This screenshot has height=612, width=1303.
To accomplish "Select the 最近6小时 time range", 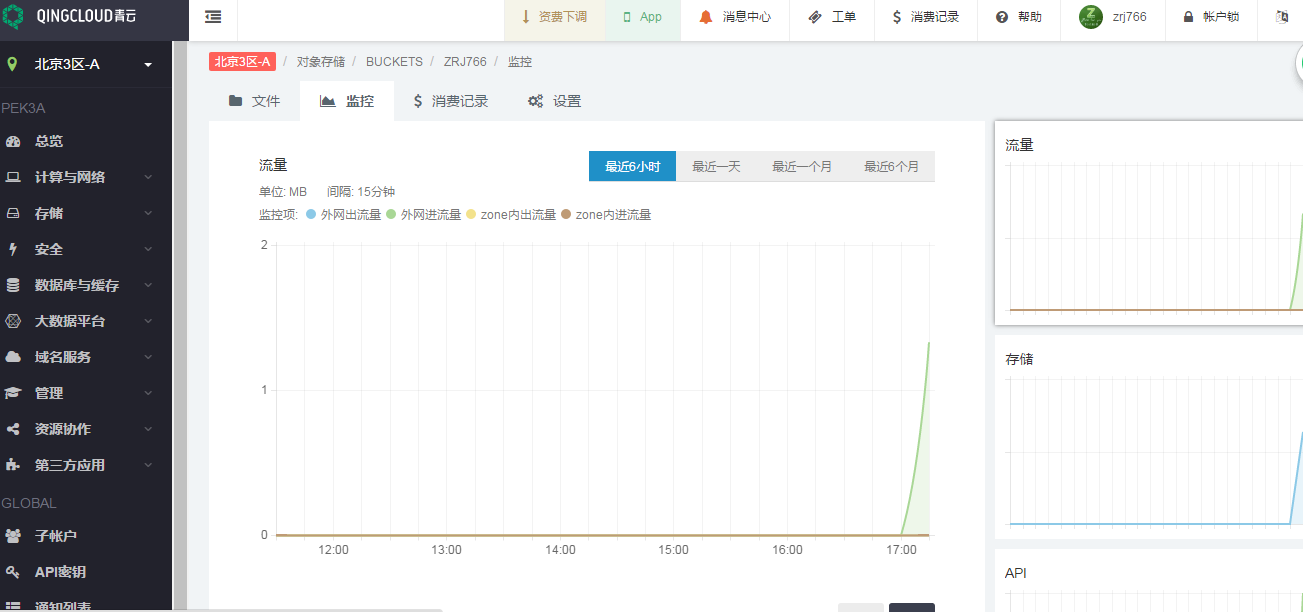I will coord(632,166).
